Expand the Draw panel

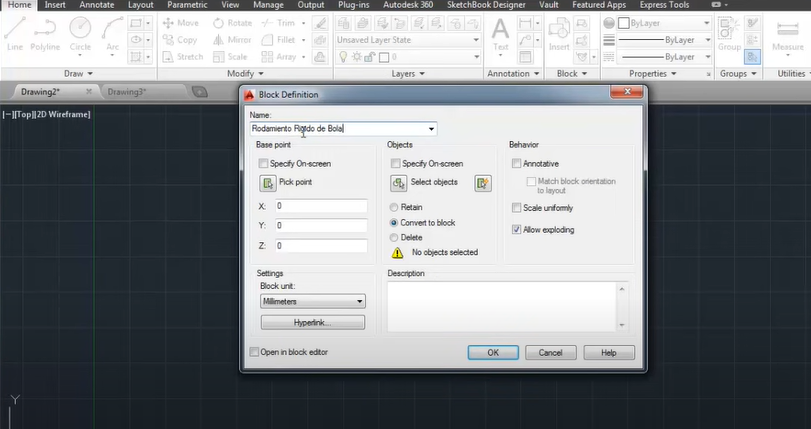tap(78, 74)
